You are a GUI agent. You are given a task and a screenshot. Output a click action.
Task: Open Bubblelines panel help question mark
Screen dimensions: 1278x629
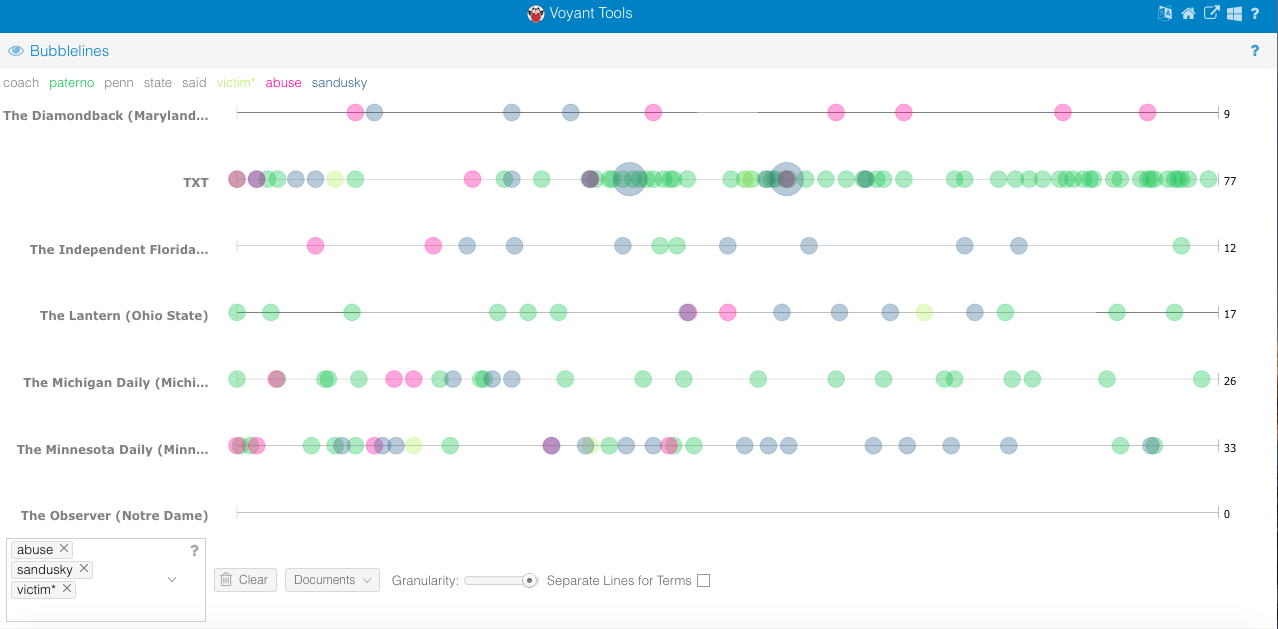[x=1255, y=51]
